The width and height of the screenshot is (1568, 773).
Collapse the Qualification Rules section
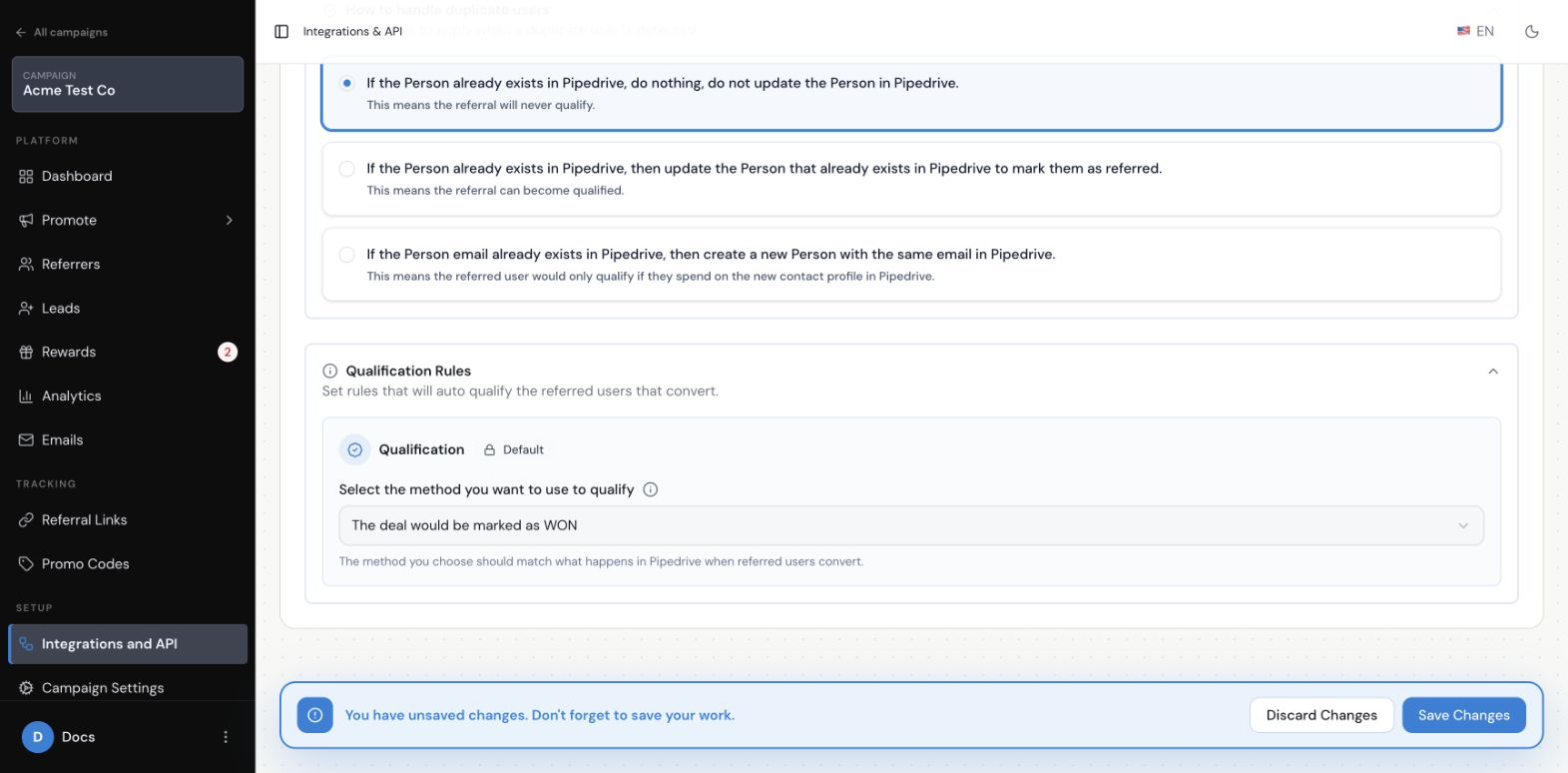(1493, 372)
